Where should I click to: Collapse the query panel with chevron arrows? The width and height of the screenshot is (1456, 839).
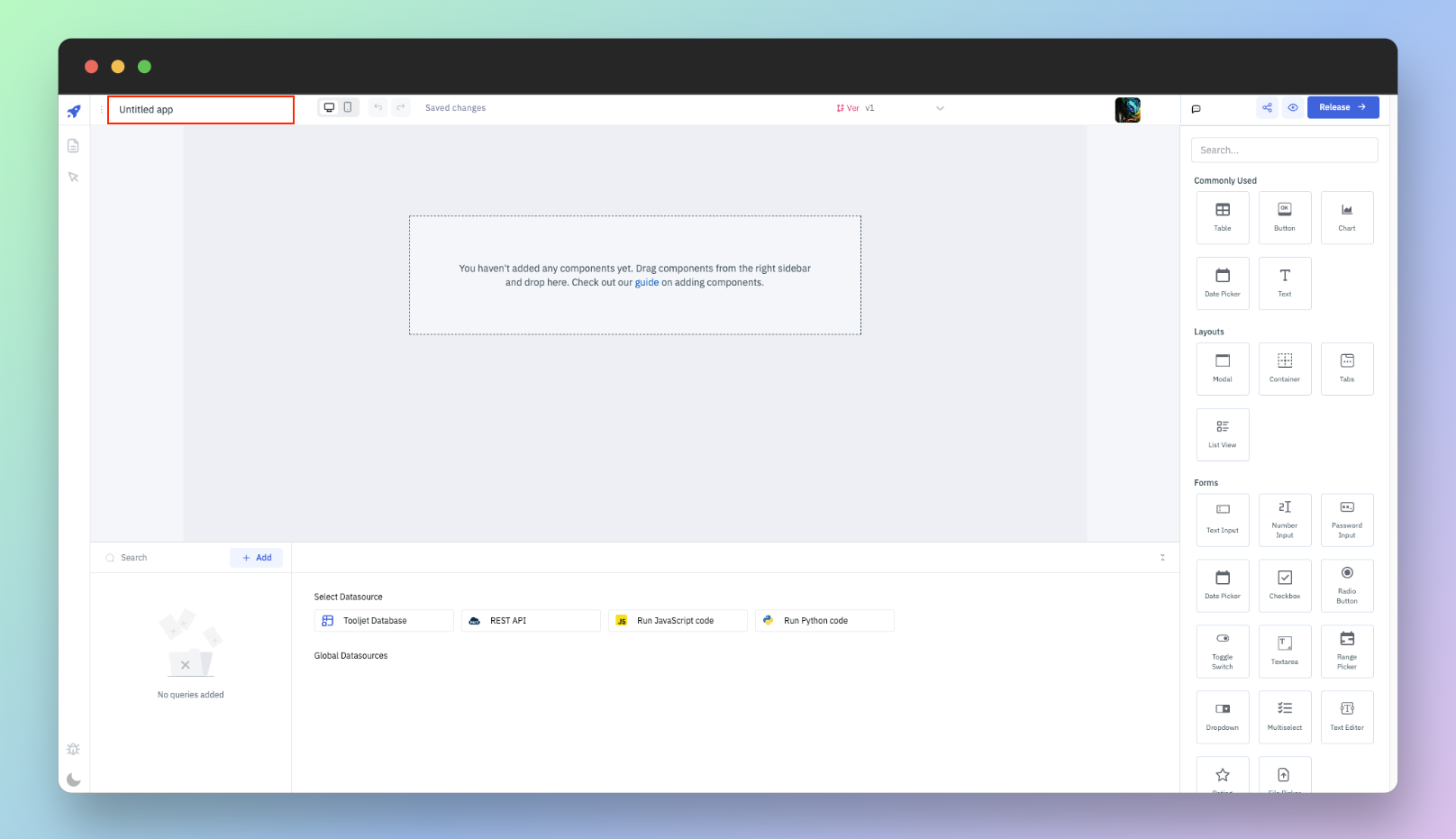point(1162,557)
